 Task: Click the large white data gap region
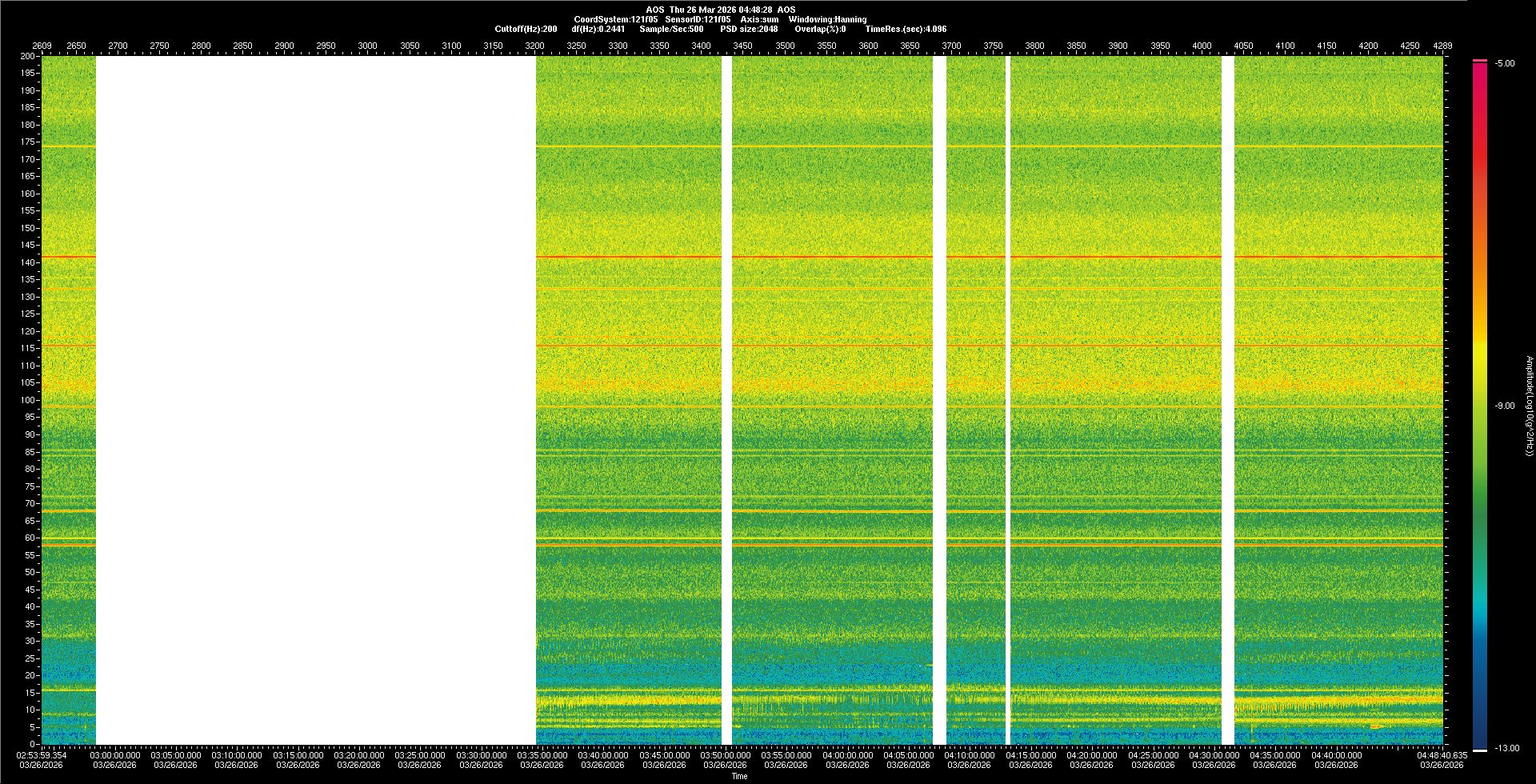tap(315, 400)
